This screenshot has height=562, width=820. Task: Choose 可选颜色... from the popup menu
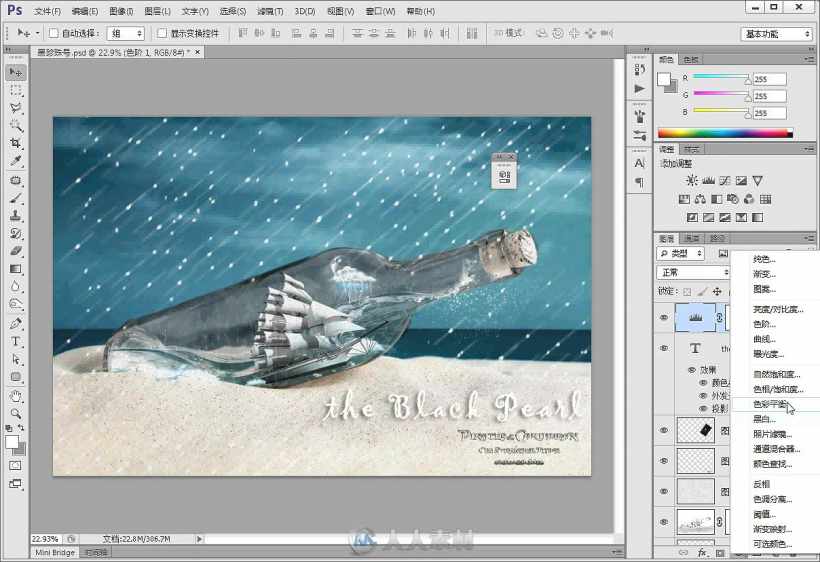772,544
